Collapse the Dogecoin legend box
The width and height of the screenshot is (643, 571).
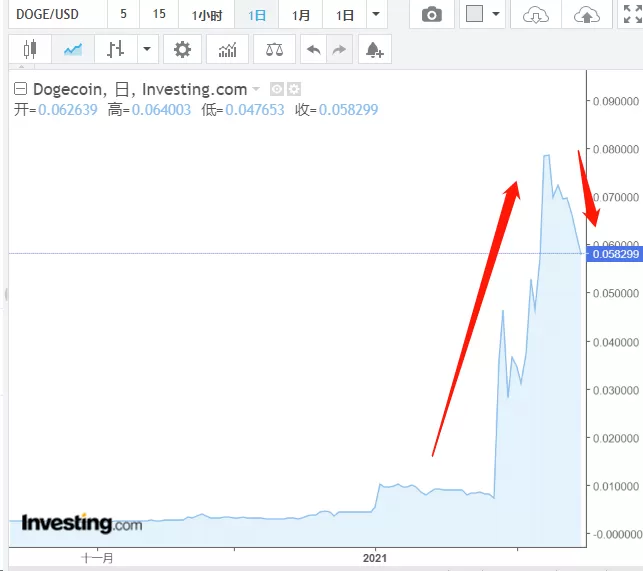tap(21, 89)
